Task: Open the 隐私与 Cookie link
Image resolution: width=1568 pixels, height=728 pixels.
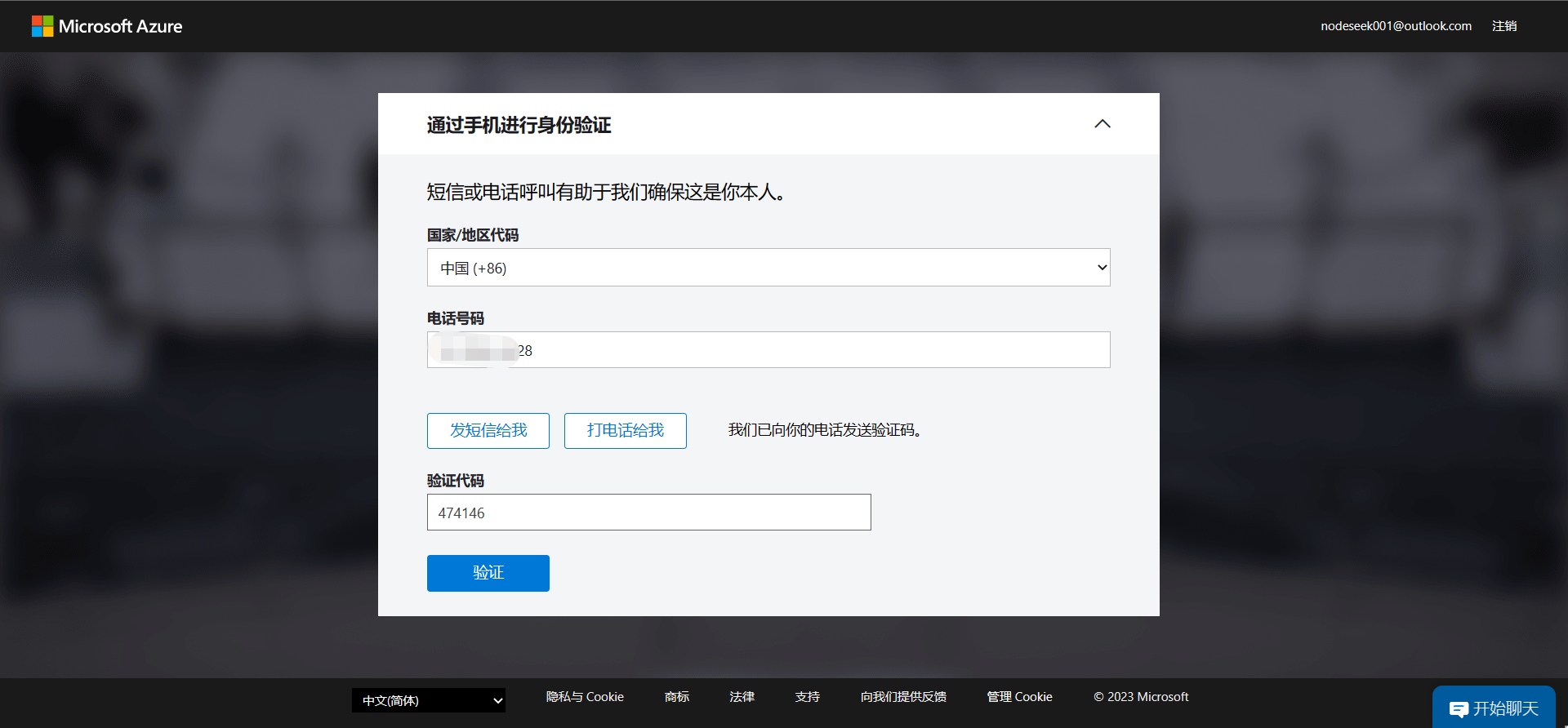Action: click(x=585, y=697)
